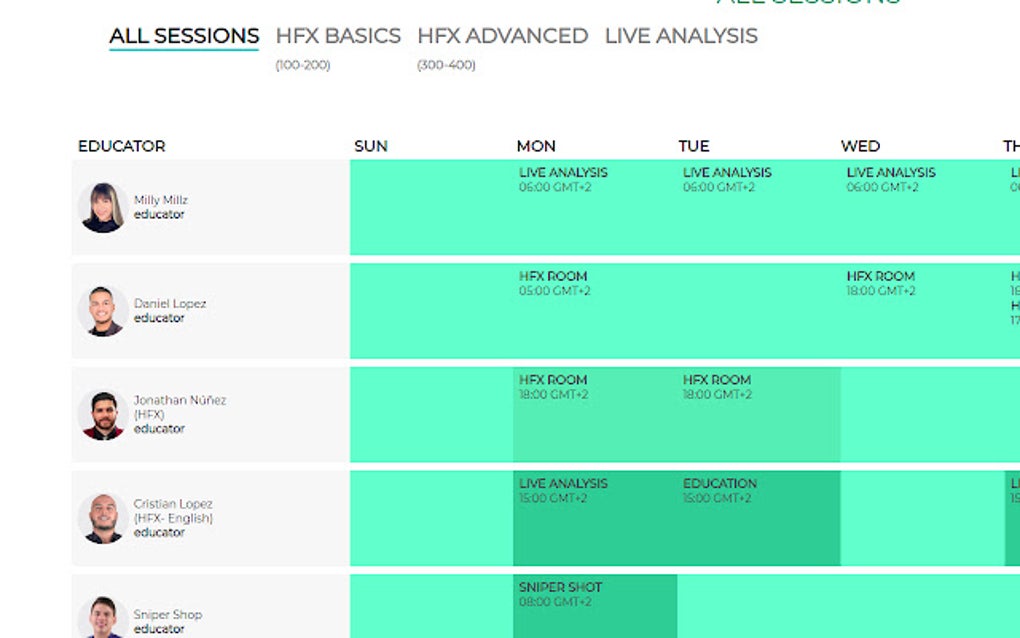The width and height of the screenshot is (1020, 638).
Task: Click Daniel Lopez's avatar picture
Action: click(102, 311)
